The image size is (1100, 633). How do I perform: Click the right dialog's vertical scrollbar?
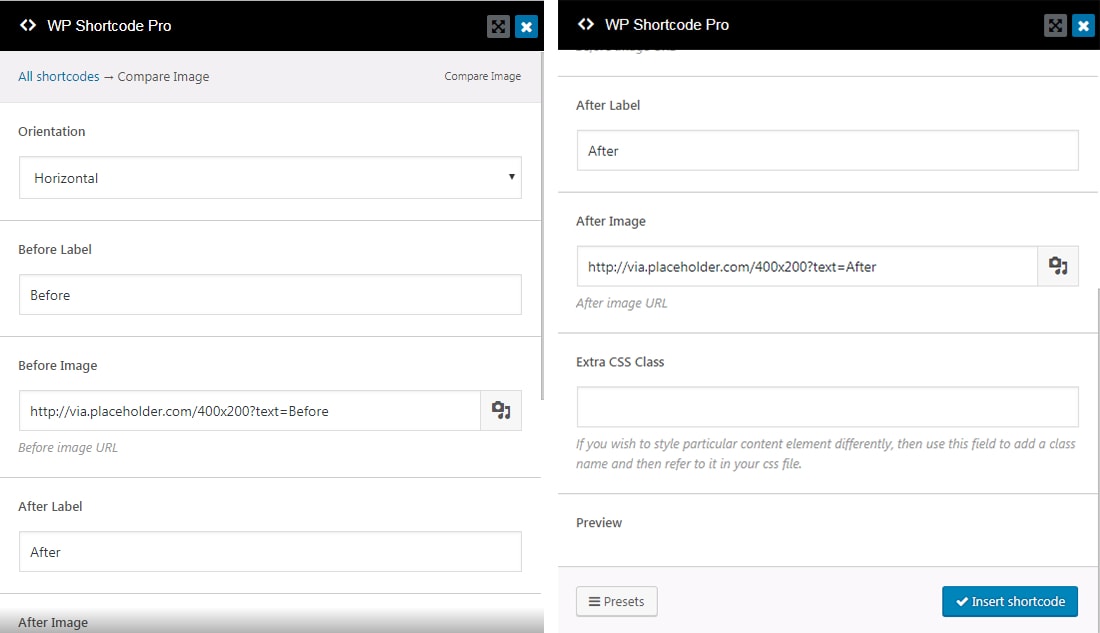[1098, 430]
